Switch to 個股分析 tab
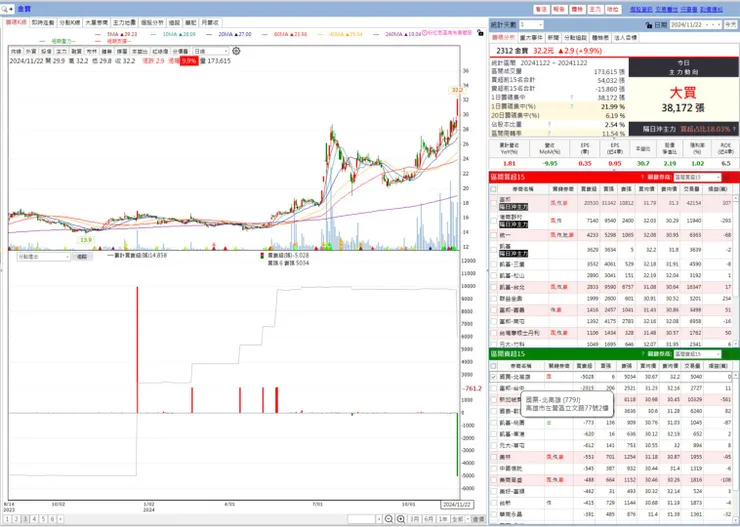740x527 pixels. (152, 23)
